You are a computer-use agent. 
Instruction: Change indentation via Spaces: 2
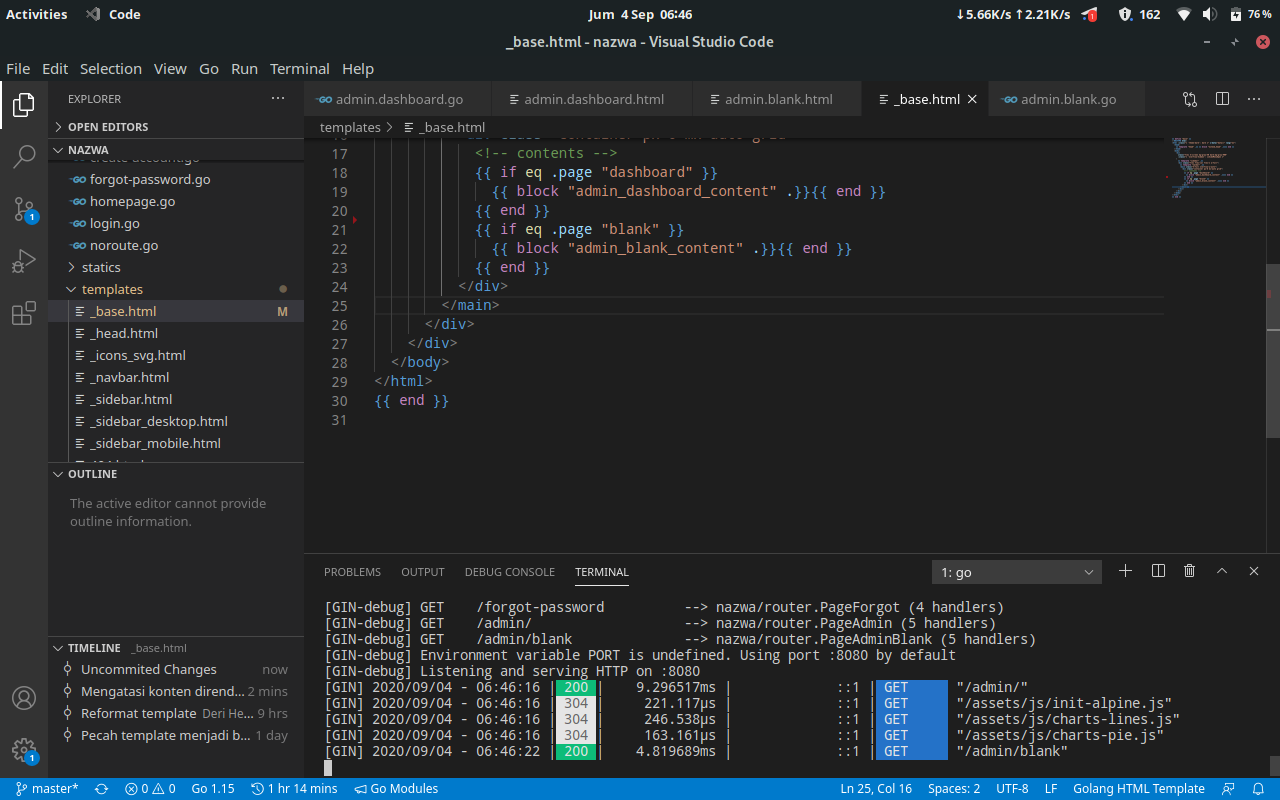pos(954,788)
